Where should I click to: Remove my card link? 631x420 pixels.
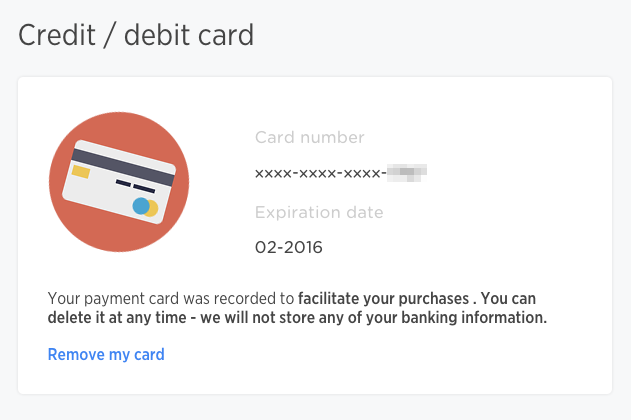tap(106, 354)
